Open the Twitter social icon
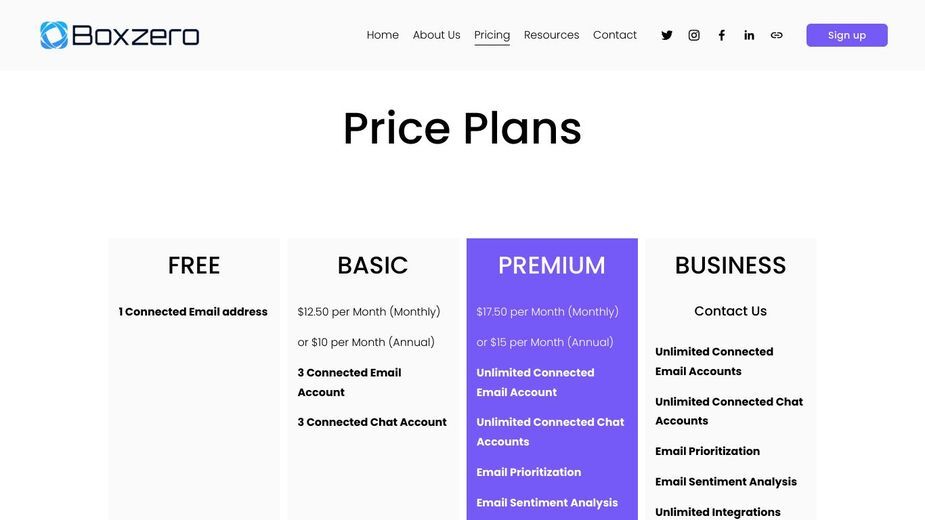Image resolution: width=925 pixels, height=520 pixels. [667, 35]
